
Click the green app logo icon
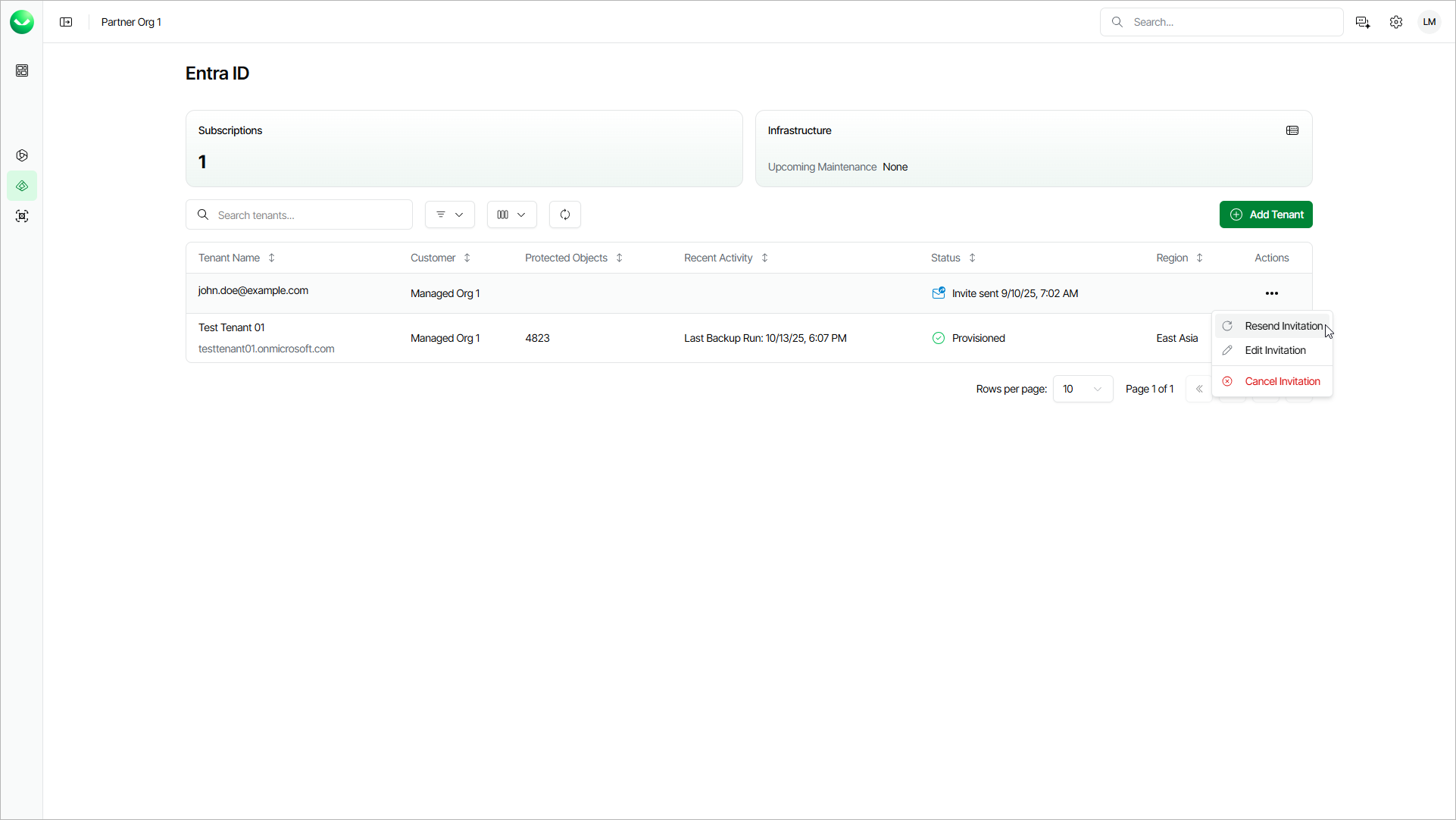click(x=22, y=22)
